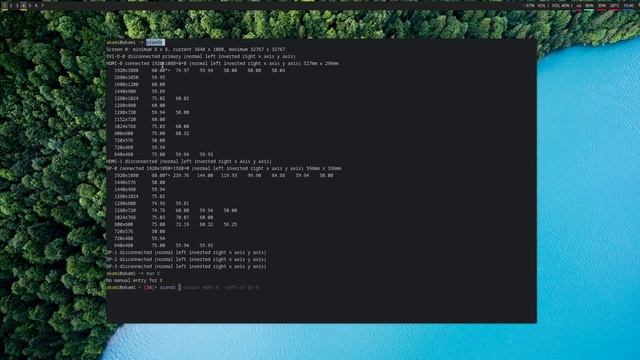
Task: Click the 1280x800 resolution row
Action: (x=151, y=203)
